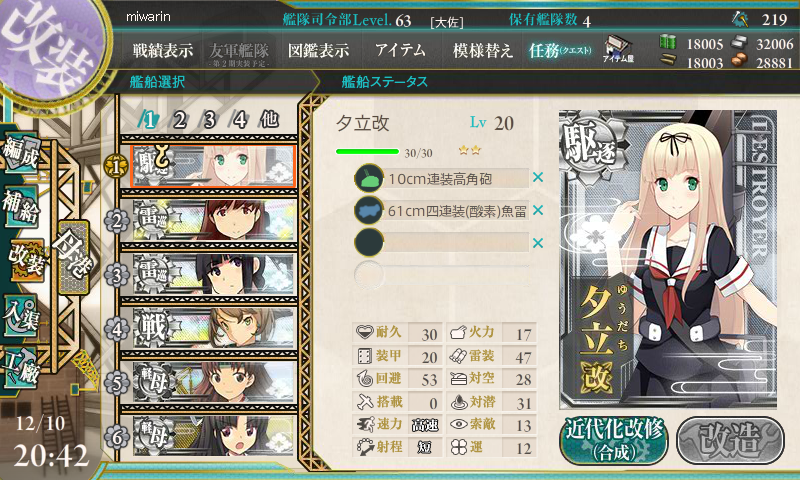This screenshot has height=480, width=800.
Task: Select the 10cm連装高角砲 equipment icon
Action: pyautogui.click(x=369, y=178)
